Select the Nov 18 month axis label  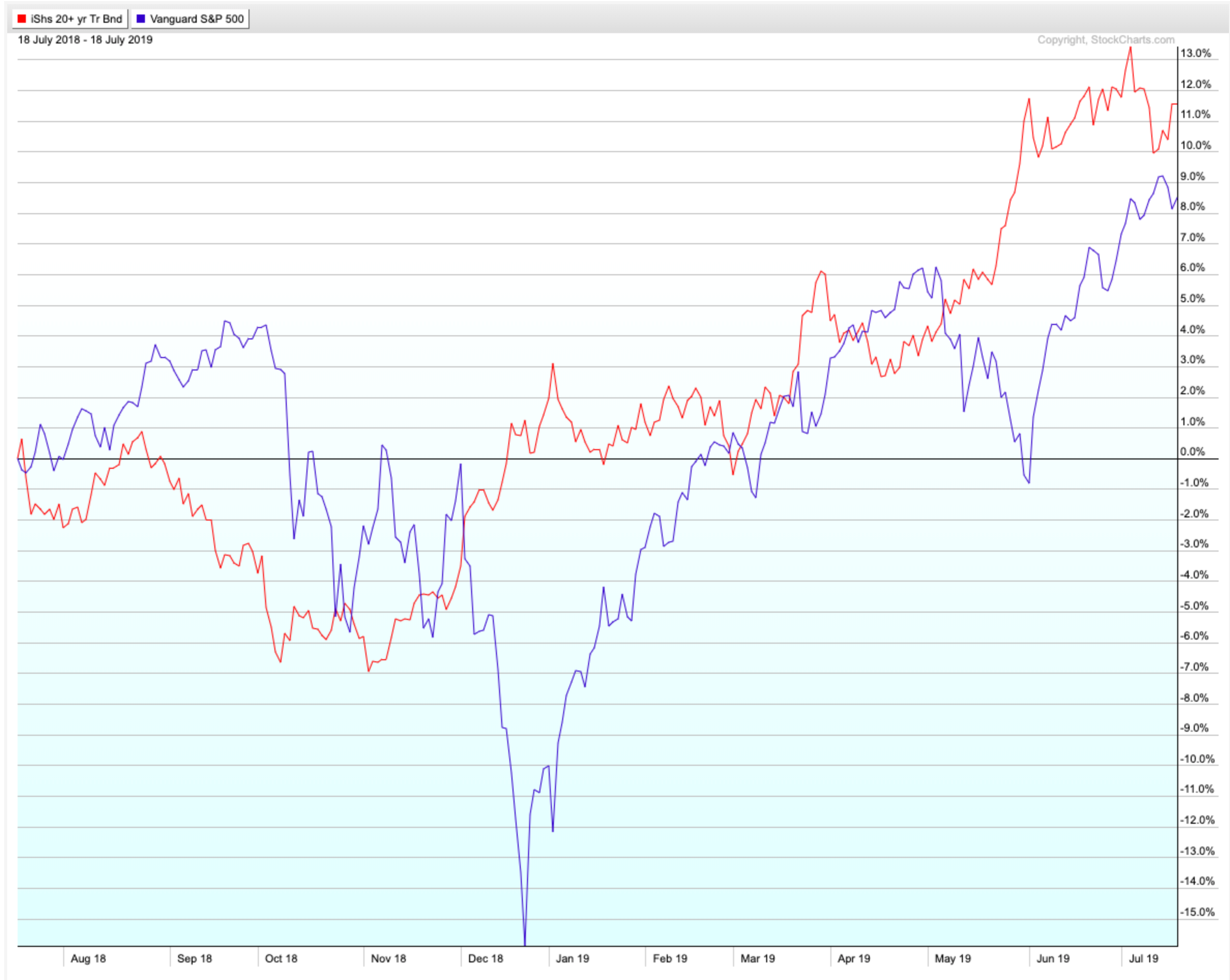[x=388, y=958]
